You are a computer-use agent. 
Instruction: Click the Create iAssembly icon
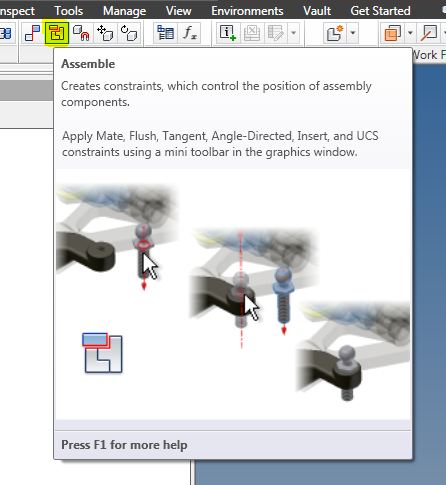coord(228,33)
